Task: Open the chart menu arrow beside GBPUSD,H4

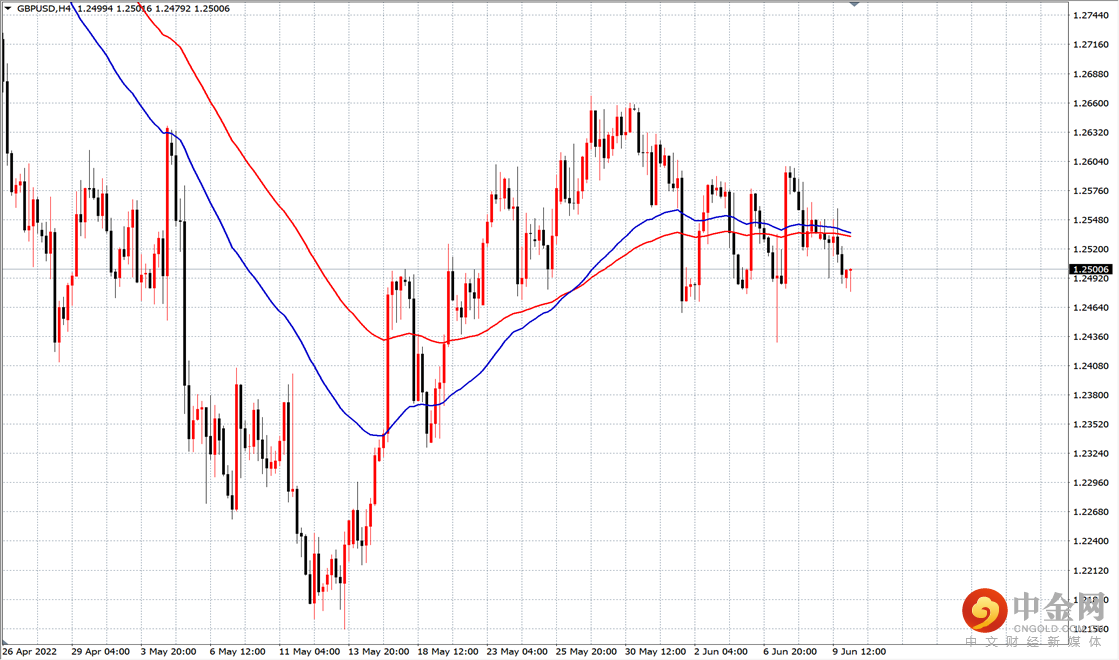Action: coord(8,9)
